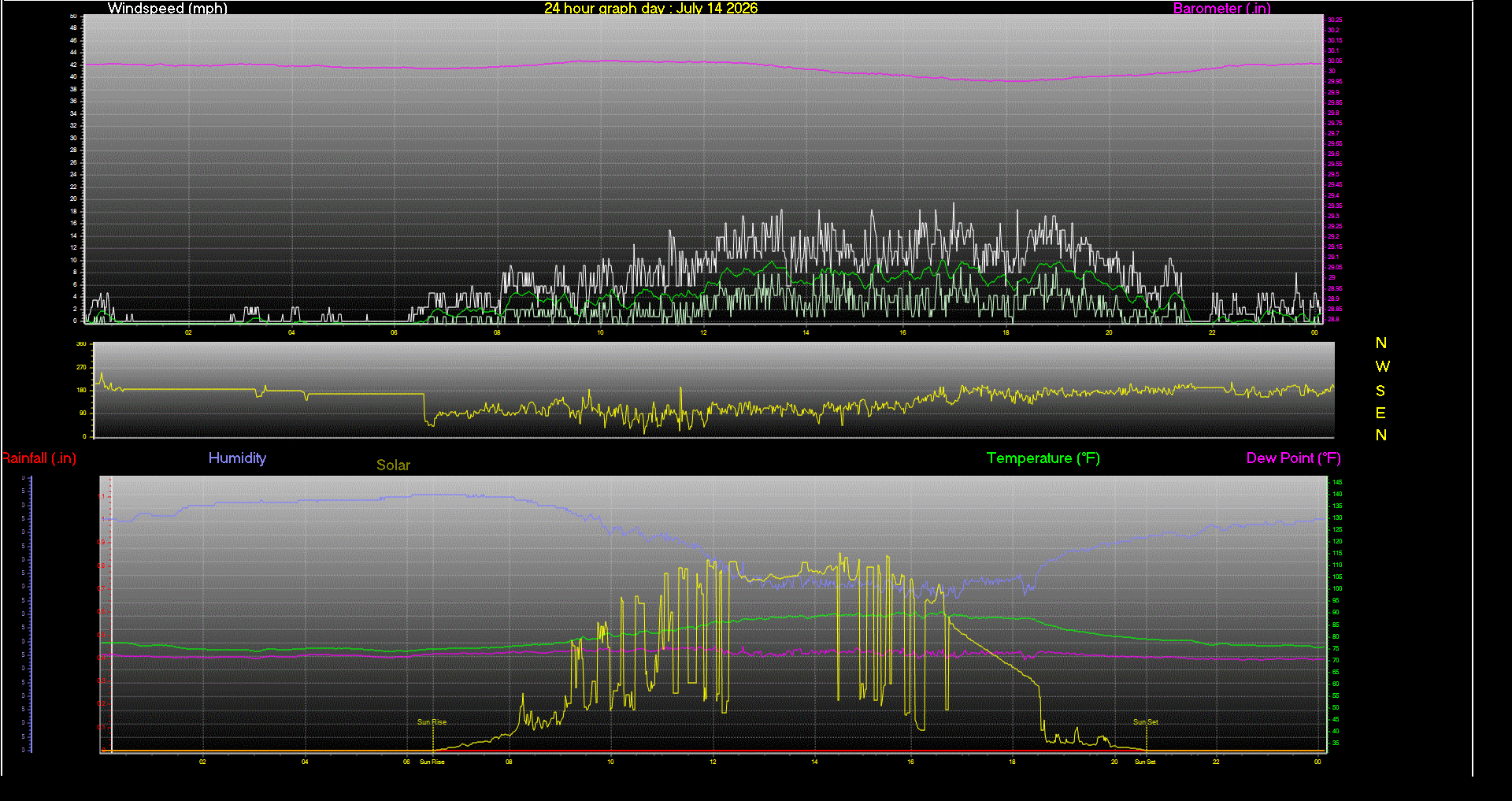Viewport: 1512px width, 801px height.
Task: Click the "02" hour tick on the lower temperature graph
Action: click(202, 762)
